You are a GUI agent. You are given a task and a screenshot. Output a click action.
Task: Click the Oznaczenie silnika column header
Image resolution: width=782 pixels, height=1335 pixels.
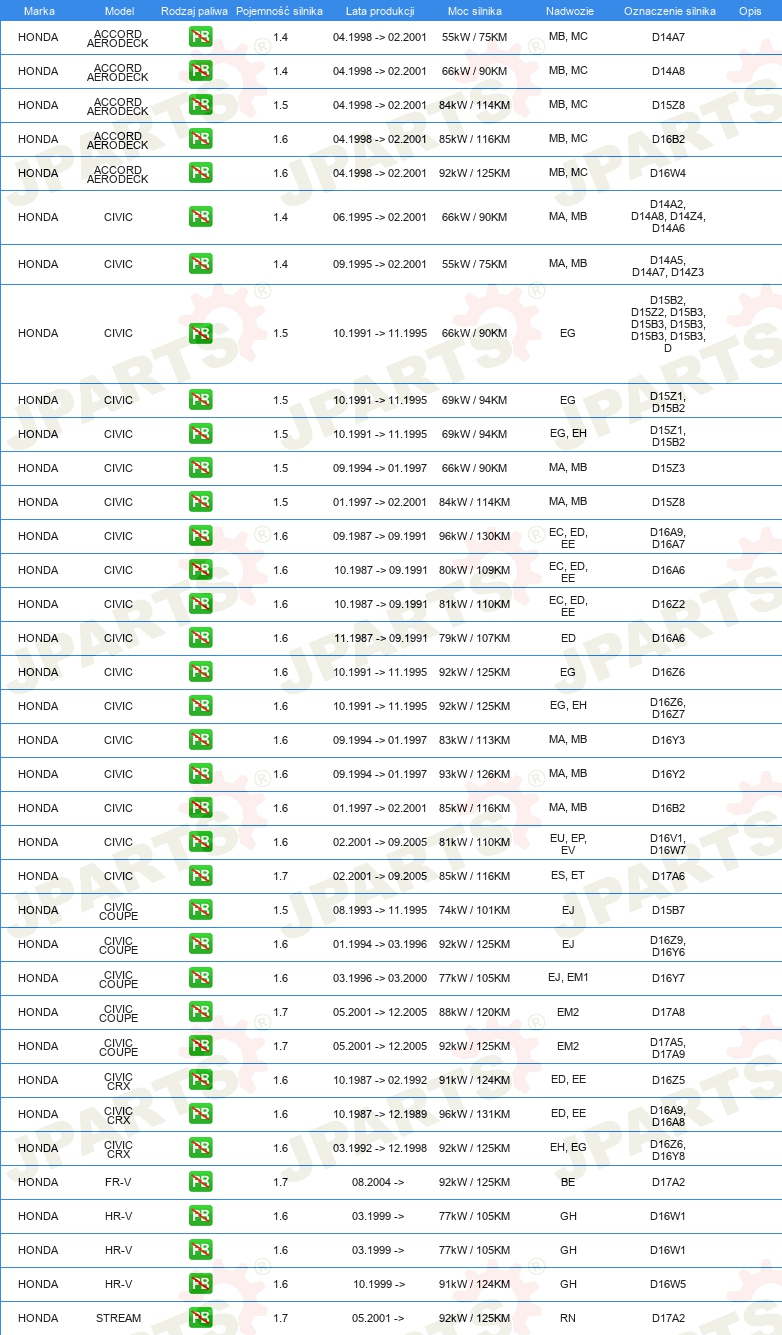[x=670, y=10]
